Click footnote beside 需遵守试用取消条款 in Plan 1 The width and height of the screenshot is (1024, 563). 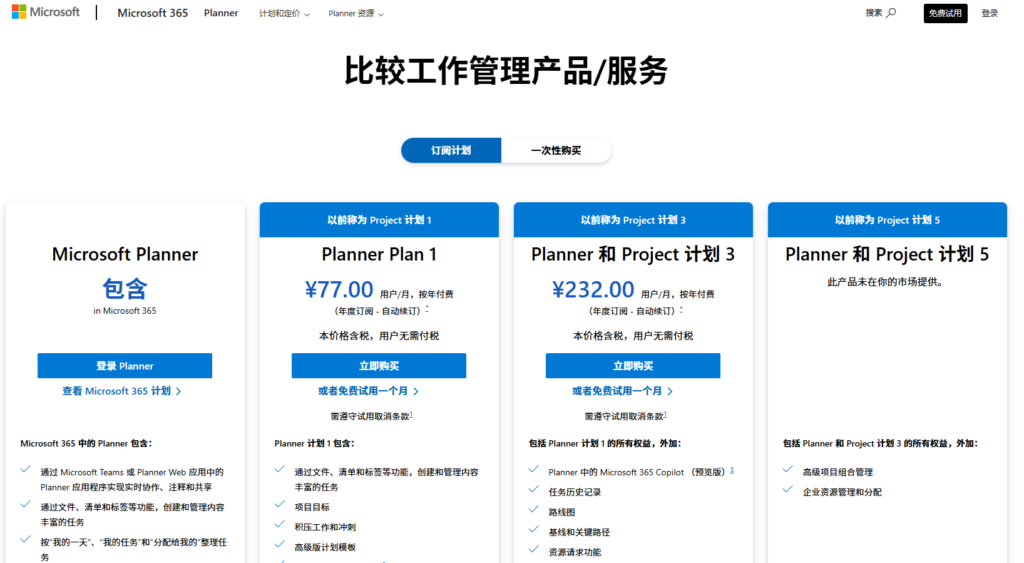coord(411,414)
